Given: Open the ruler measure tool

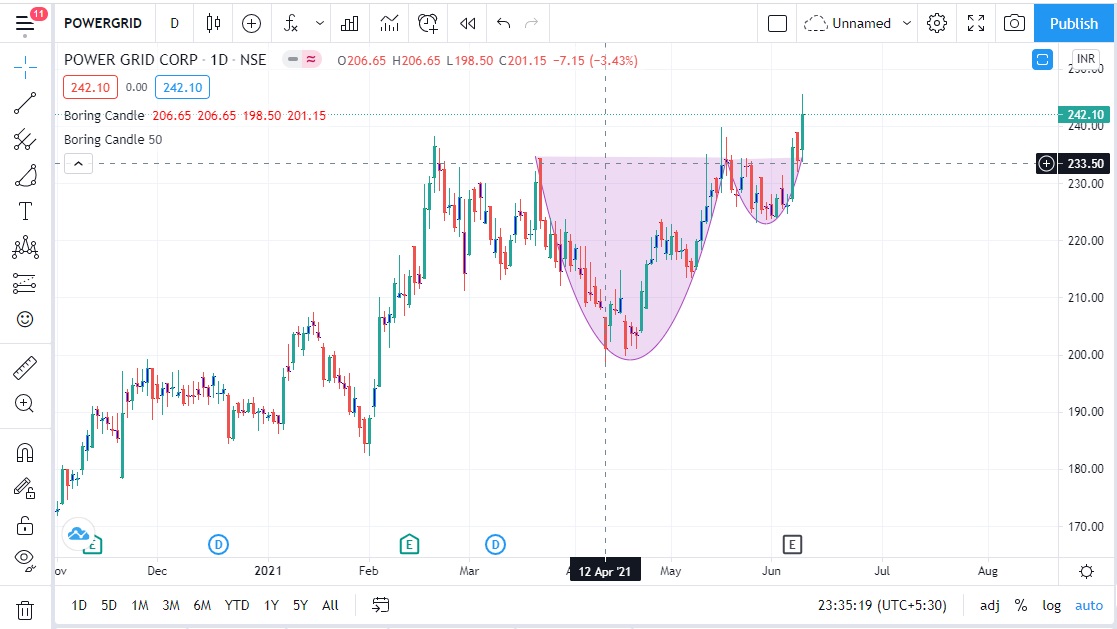Looking at the screenshot, I should [25, 368].
